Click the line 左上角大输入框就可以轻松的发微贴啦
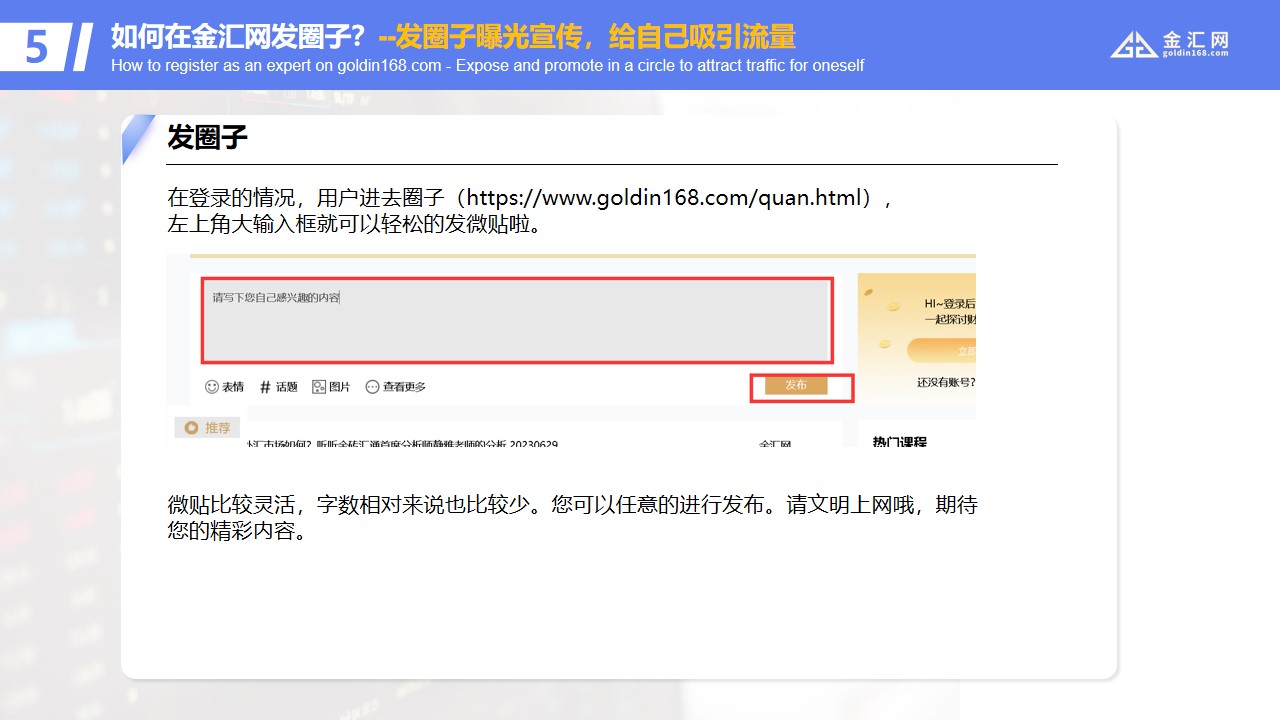 pyautogui.click(x=355, y=224)
